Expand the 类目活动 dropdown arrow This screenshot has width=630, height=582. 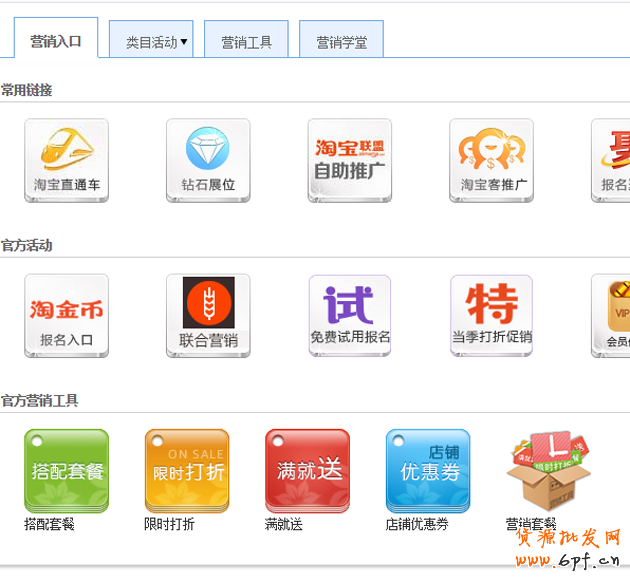point(184,41)
